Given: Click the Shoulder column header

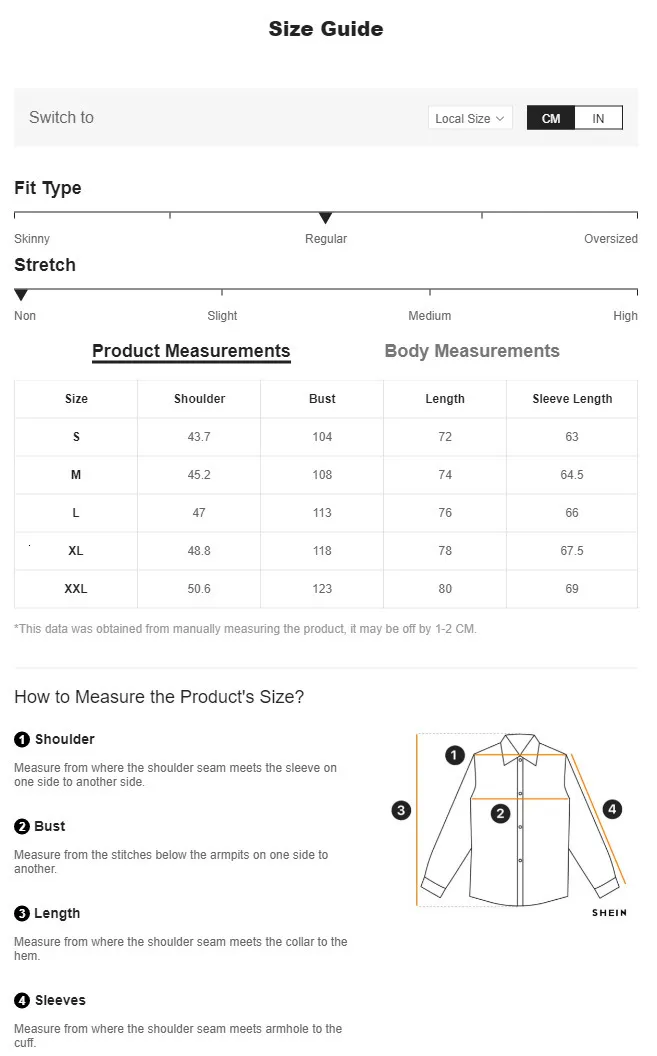Looking at the screenshot, I should click(199, 399).
